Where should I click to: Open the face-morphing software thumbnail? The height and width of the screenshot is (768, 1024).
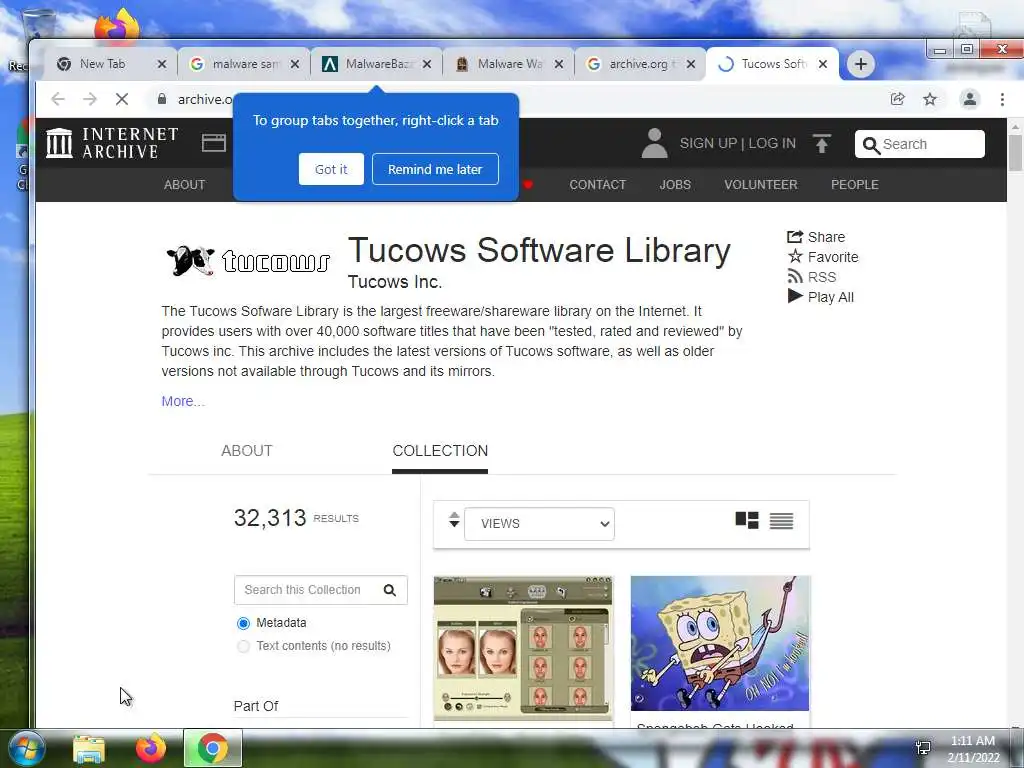coord(523,648)
